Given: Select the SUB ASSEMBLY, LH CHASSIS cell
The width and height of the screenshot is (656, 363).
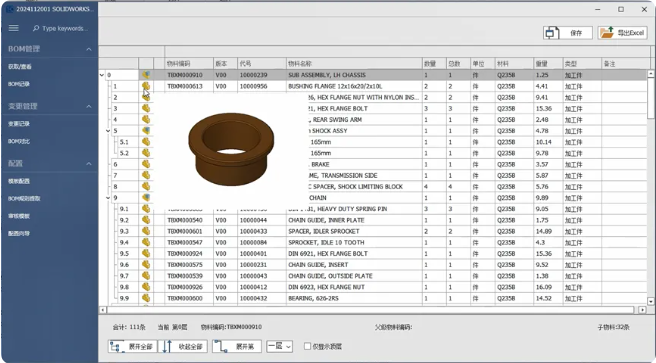Looking at the screenshot, I should coord(354,75).
